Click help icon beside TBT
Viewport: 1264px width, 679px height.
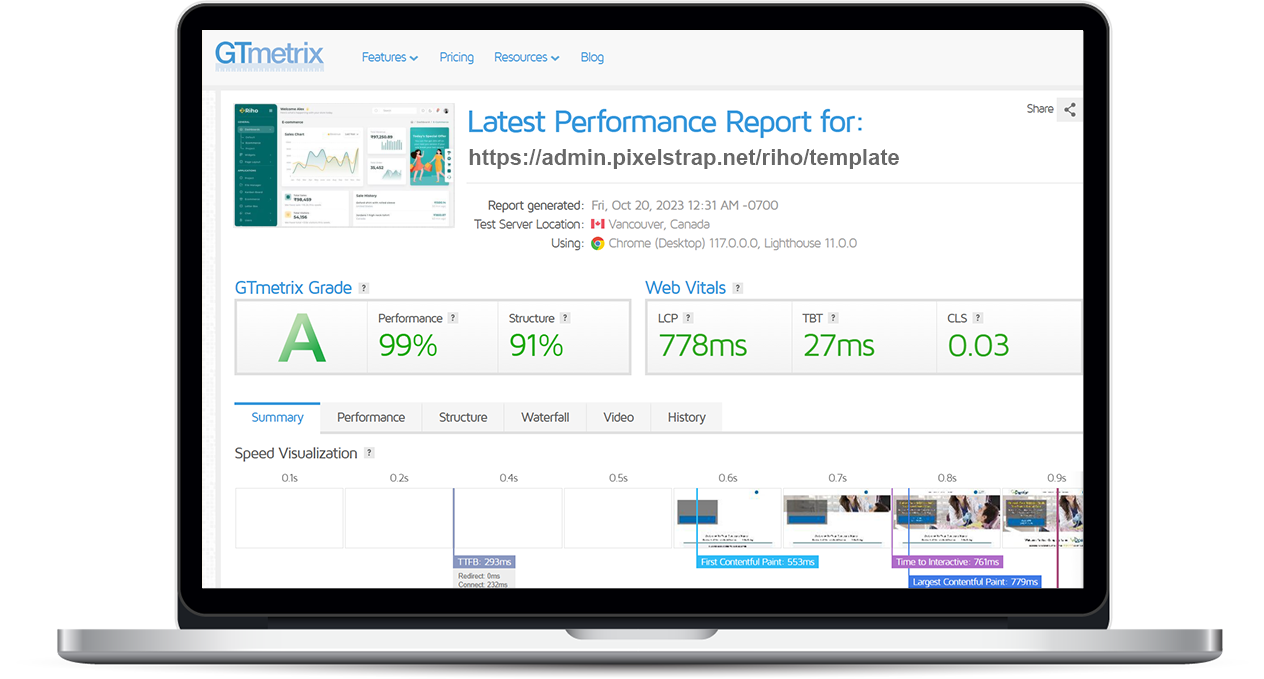pos(833,318)
